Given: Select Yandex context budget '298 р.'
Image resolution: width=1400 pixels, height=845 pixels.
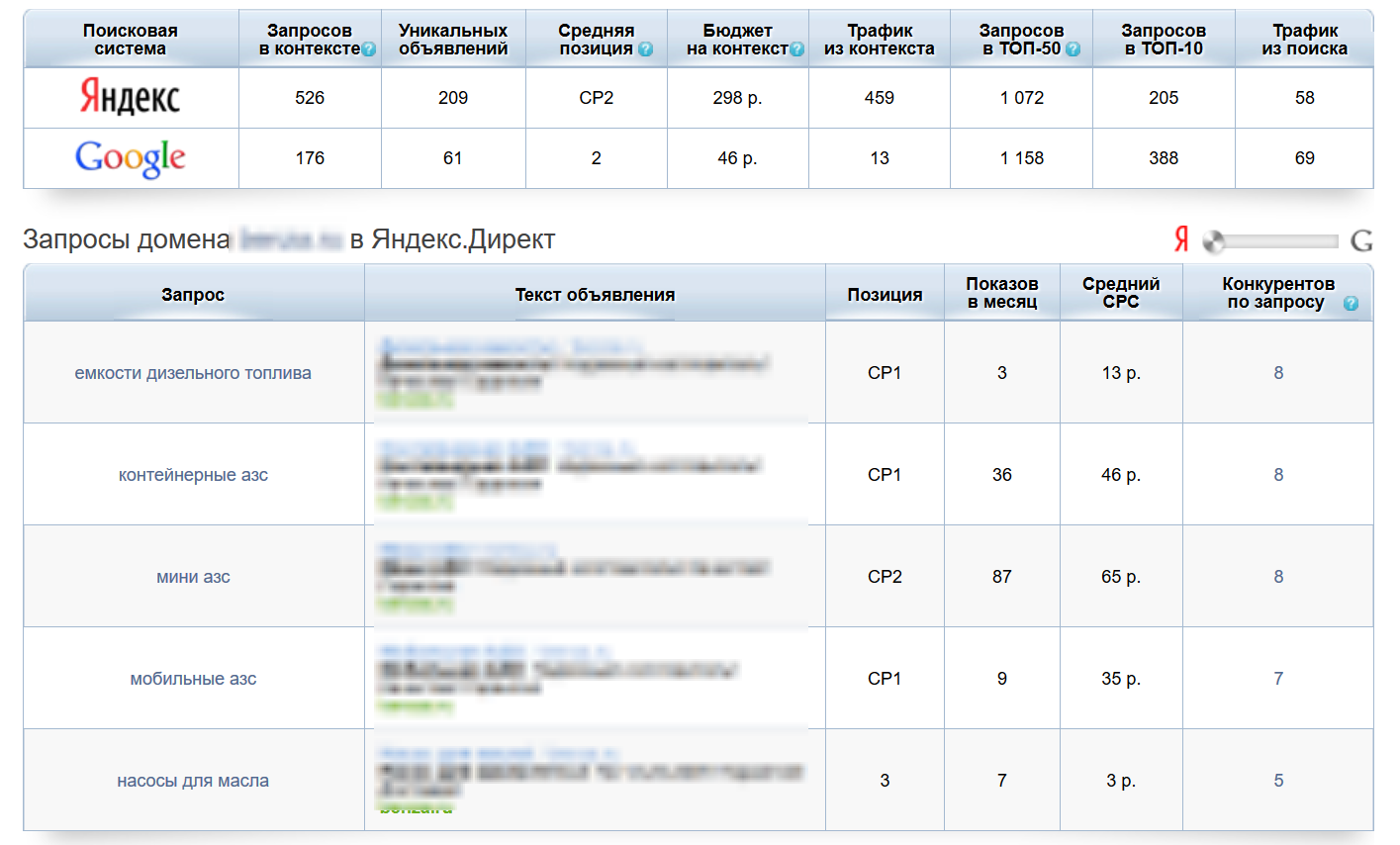Looking at the screenshot, I should pos(737,98).
